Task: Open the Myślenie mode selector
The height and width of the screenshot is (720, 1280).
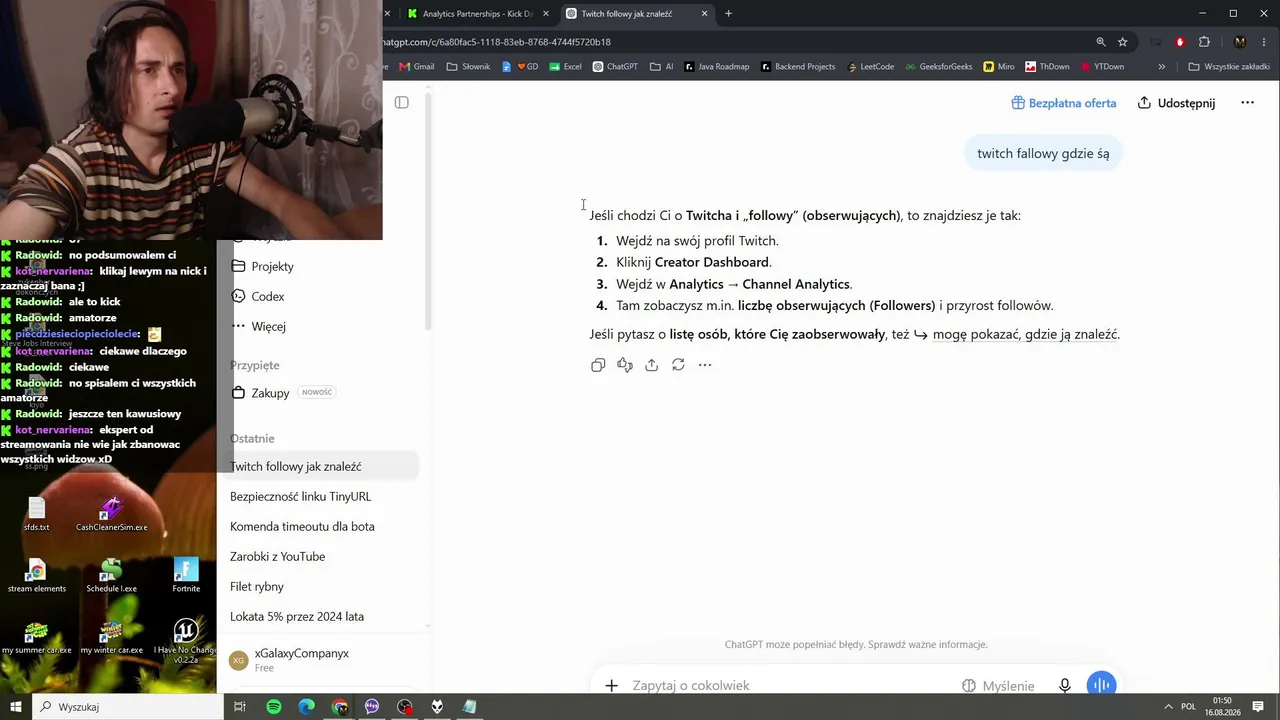Action: [998, 686]
